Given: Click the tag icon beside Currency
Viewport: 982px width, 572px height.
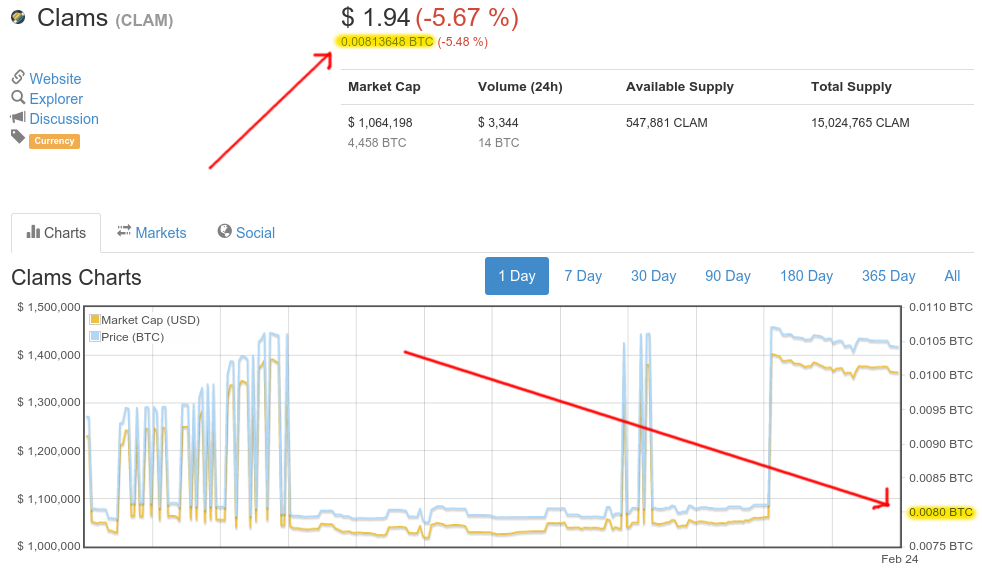Looking at the screenshot, I should pos(18,137).
